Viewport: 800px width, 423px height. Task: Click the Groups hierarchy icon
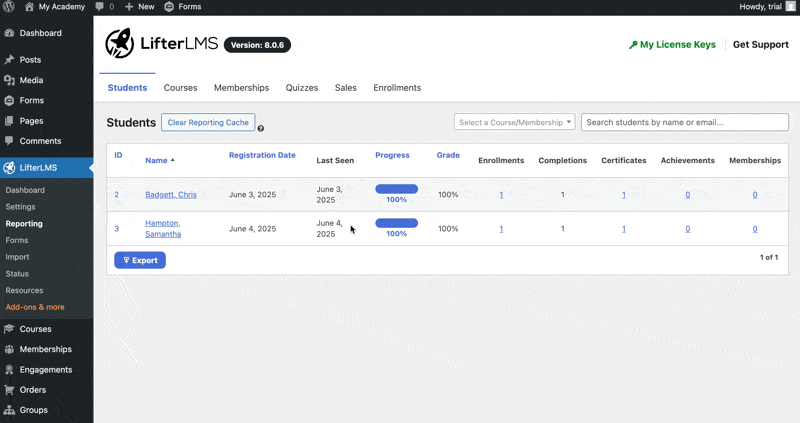click(x=9, y=410)
